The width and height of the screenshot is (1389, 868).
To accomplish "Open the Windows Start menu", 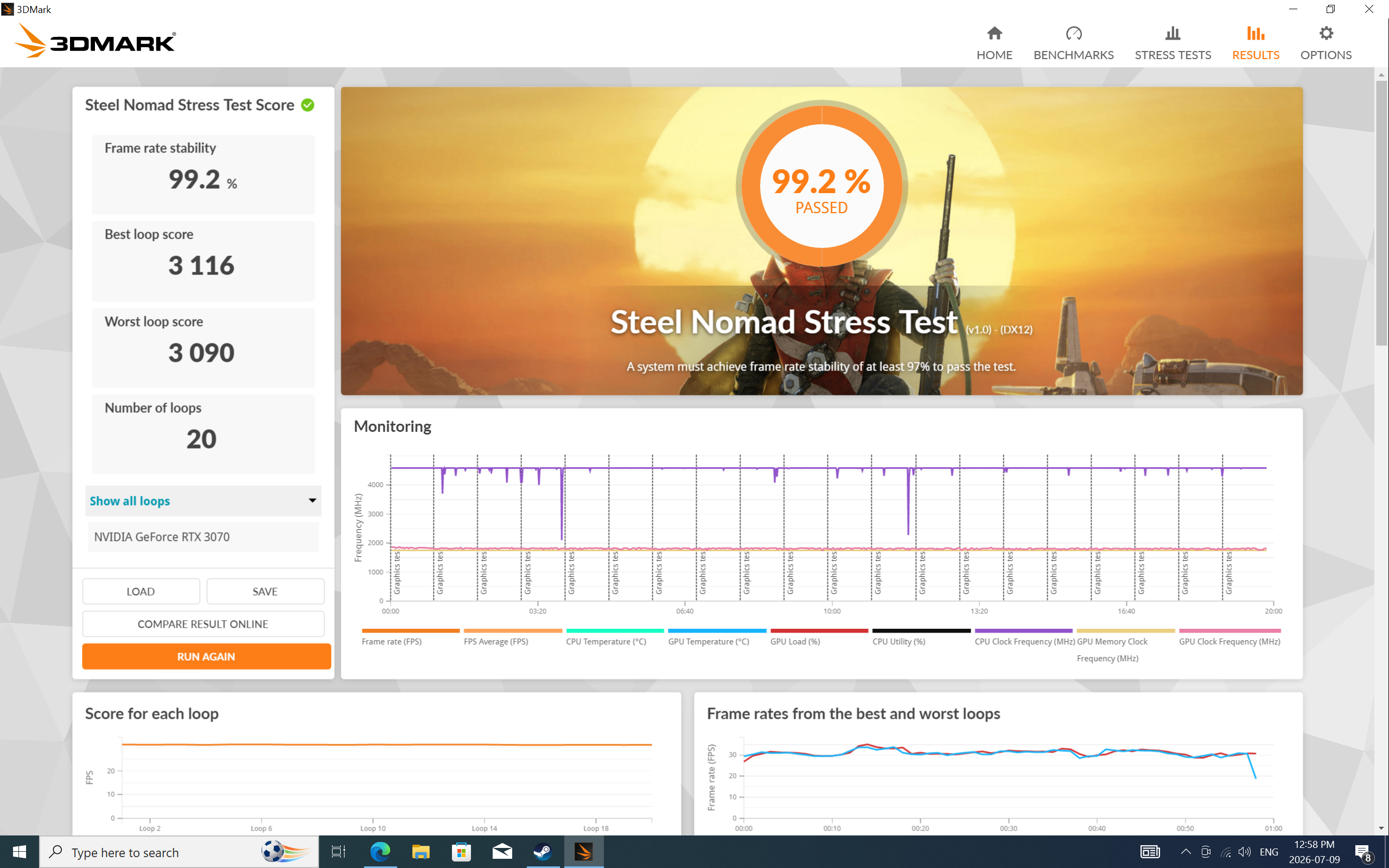I will point(19,852).
